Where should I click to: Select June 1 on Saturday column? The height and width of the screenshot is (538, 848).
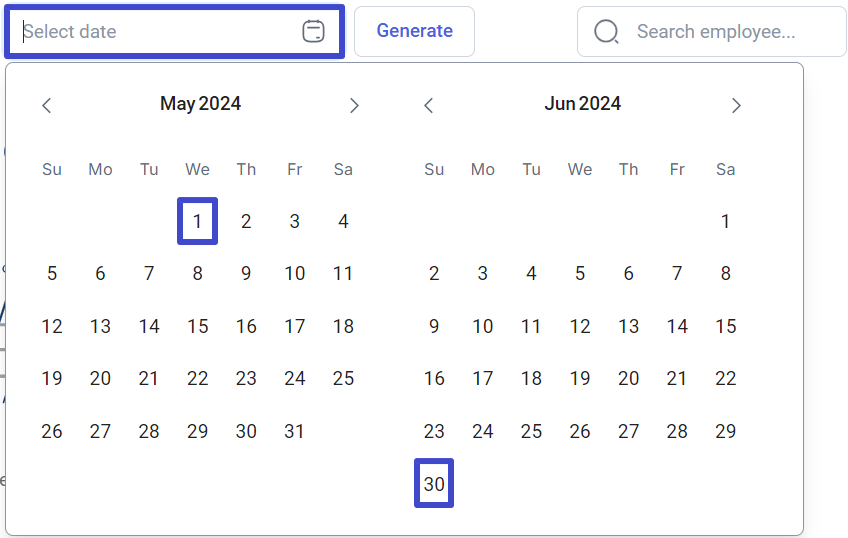725,221
